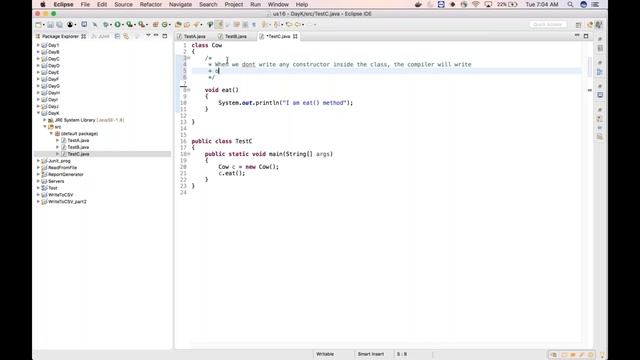
Task: Switch to the TestA.java editor tab
Action: [195, 36]
